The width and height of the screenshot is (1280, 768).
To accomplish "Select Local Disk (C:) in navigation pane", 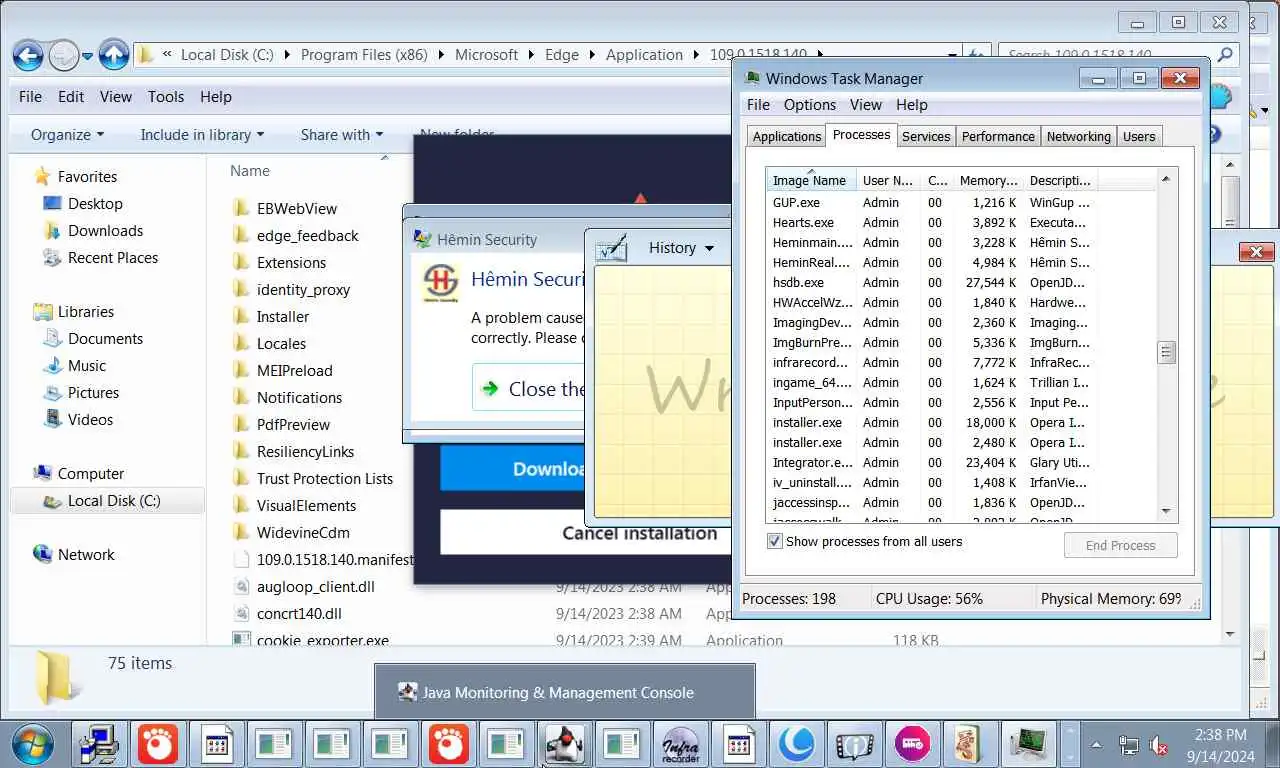I will 107,500.
